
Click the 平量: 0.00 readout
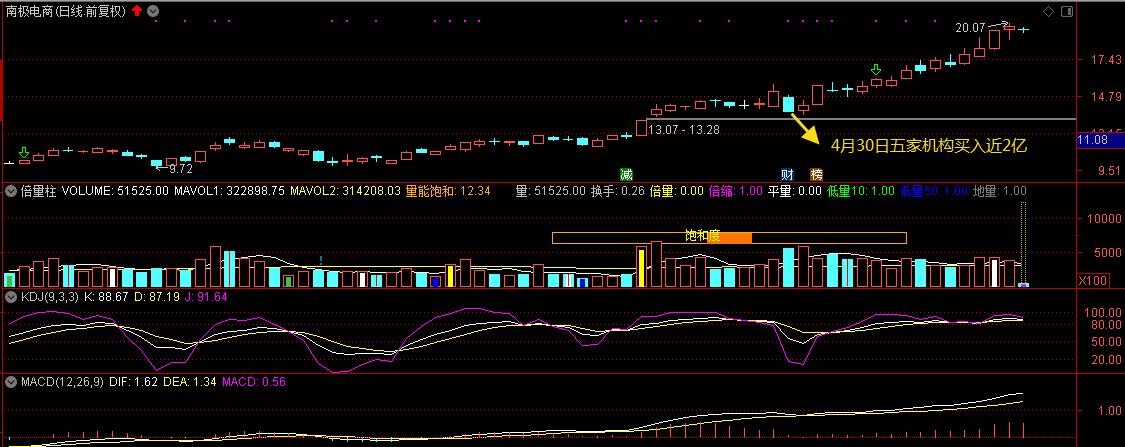coord(794,191)
